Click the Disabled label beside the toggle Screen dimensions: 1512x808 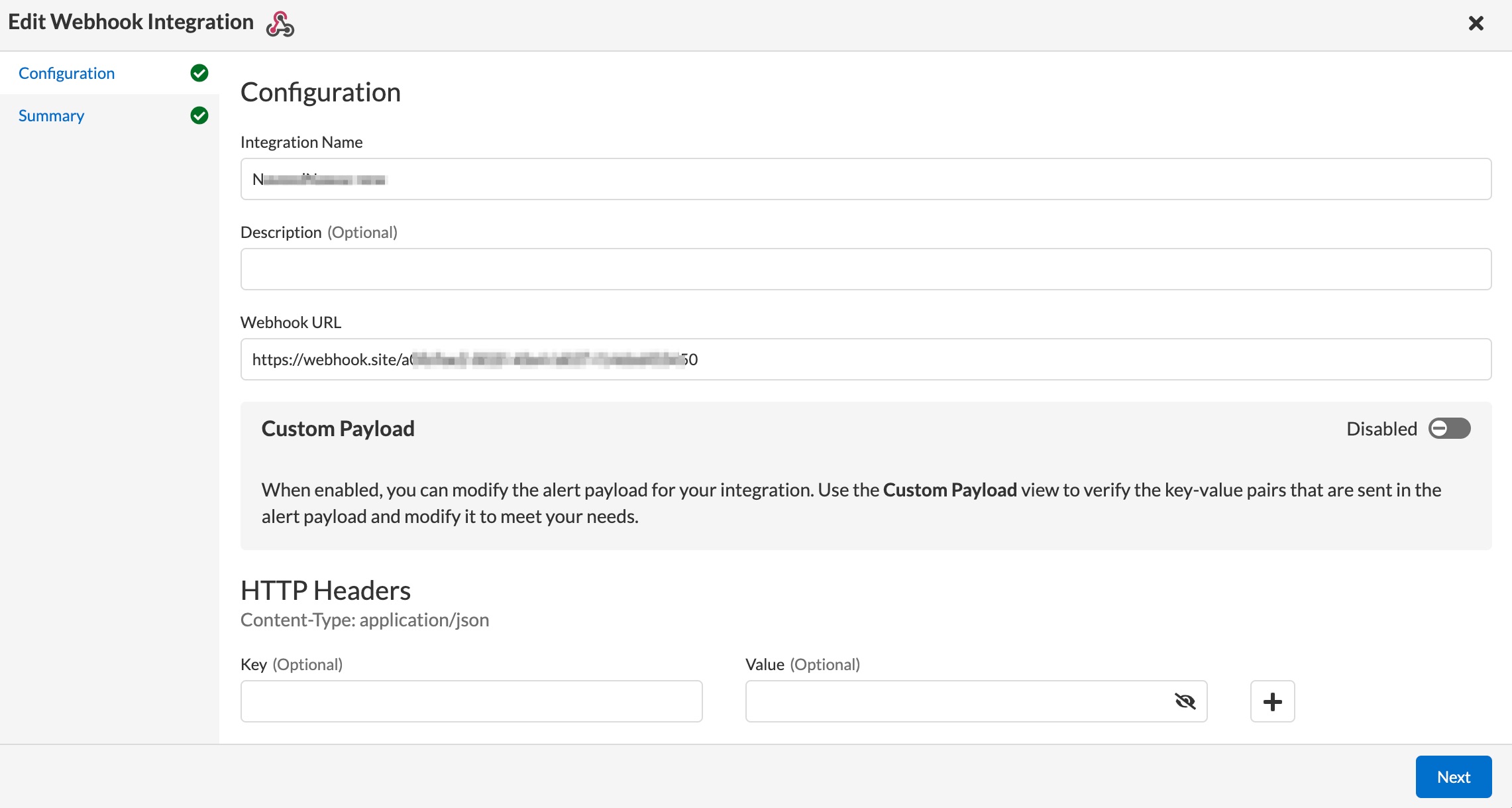(x=1381, y=429)
